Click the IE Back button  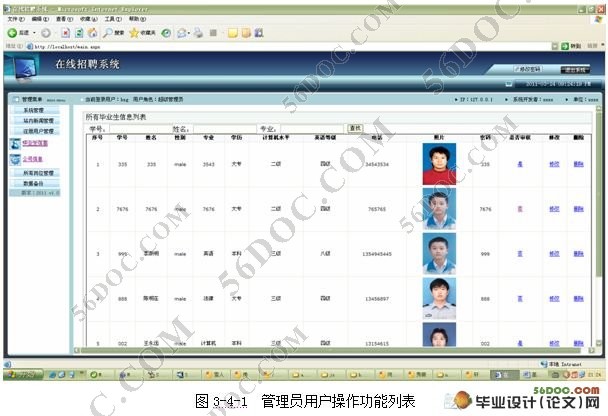17,32
